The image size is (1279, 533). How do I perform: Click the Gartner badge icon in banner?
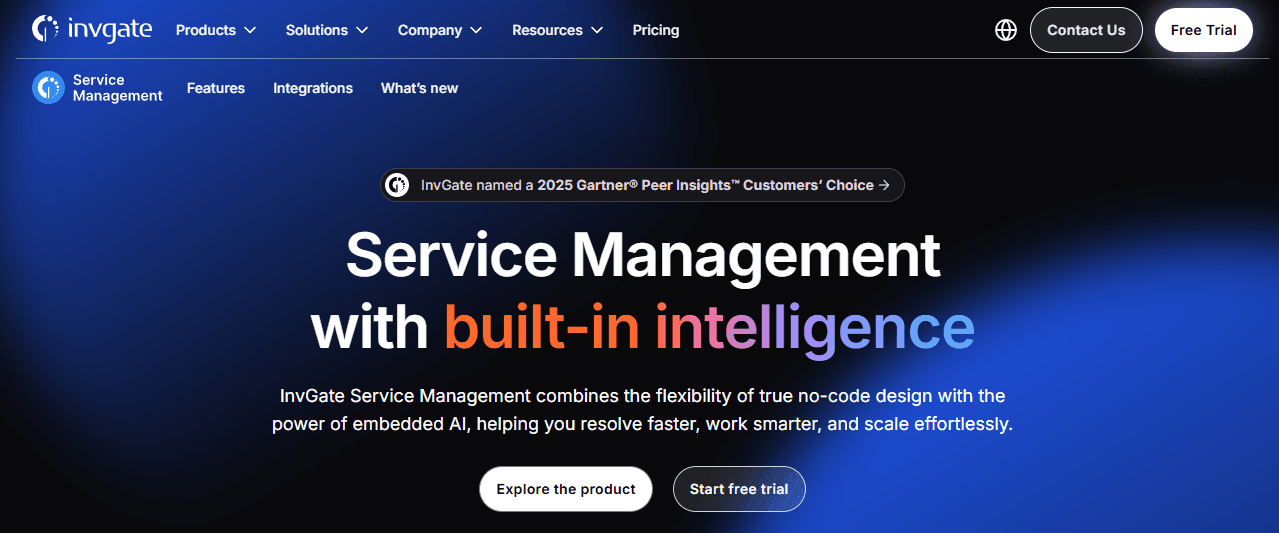click(x=398, y=185)
